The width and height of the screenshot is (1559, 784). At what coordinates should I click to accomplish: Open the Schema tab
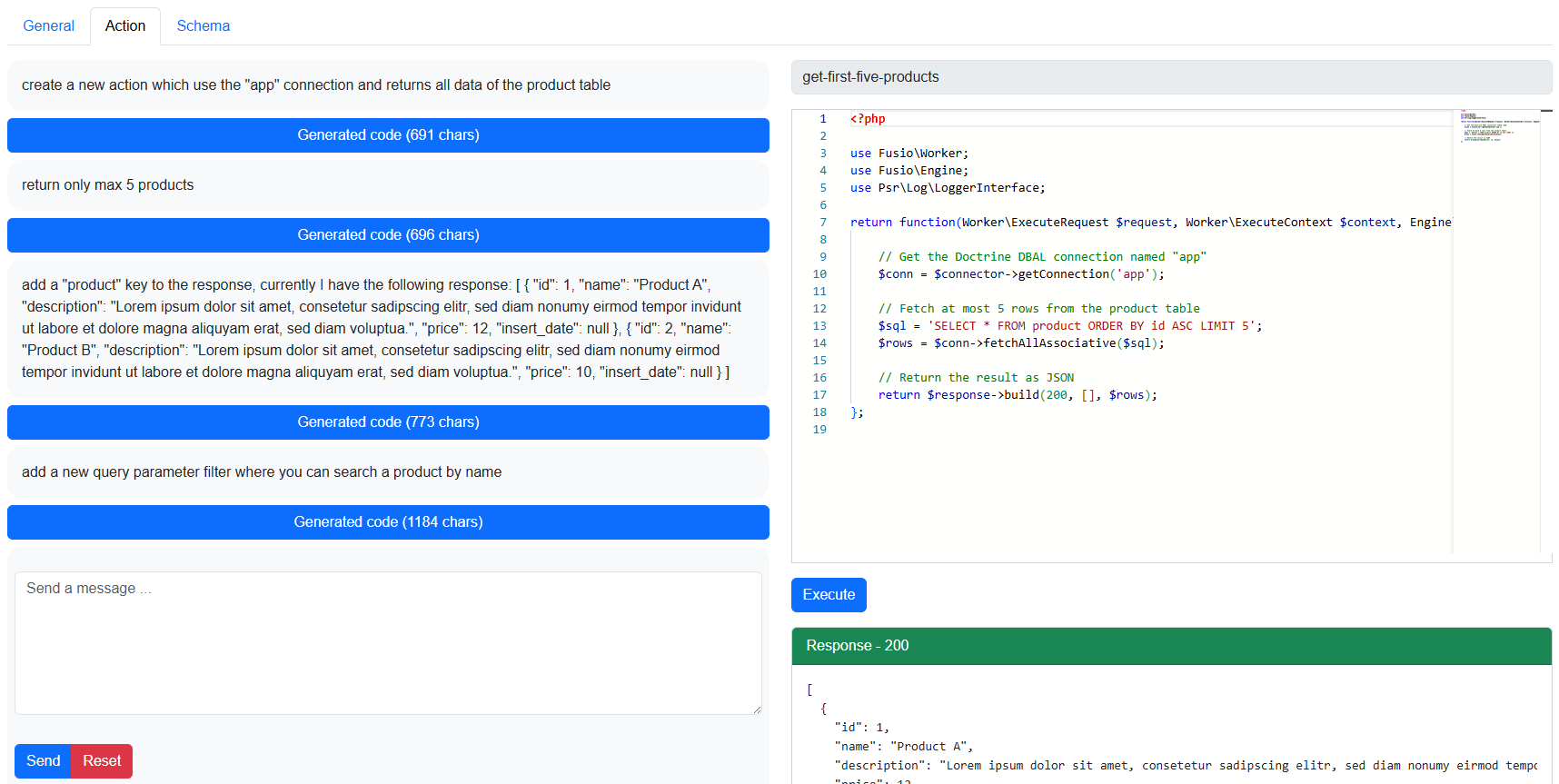pos(203,26)
